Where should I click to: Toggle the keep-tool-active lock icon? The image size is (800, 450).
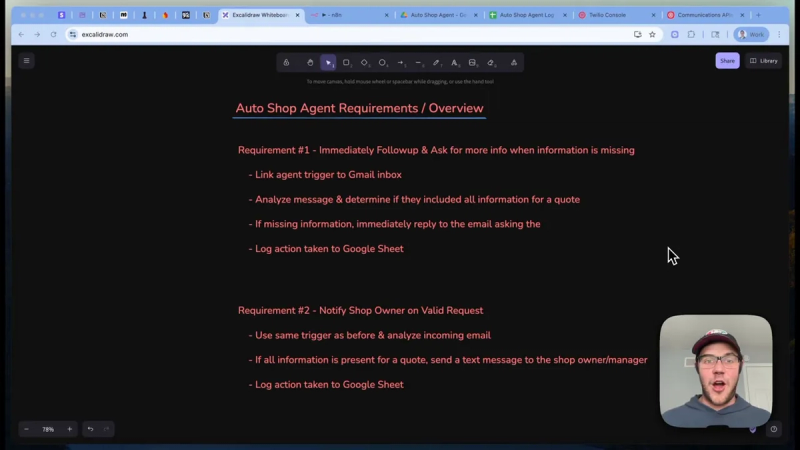pos(286,63)
